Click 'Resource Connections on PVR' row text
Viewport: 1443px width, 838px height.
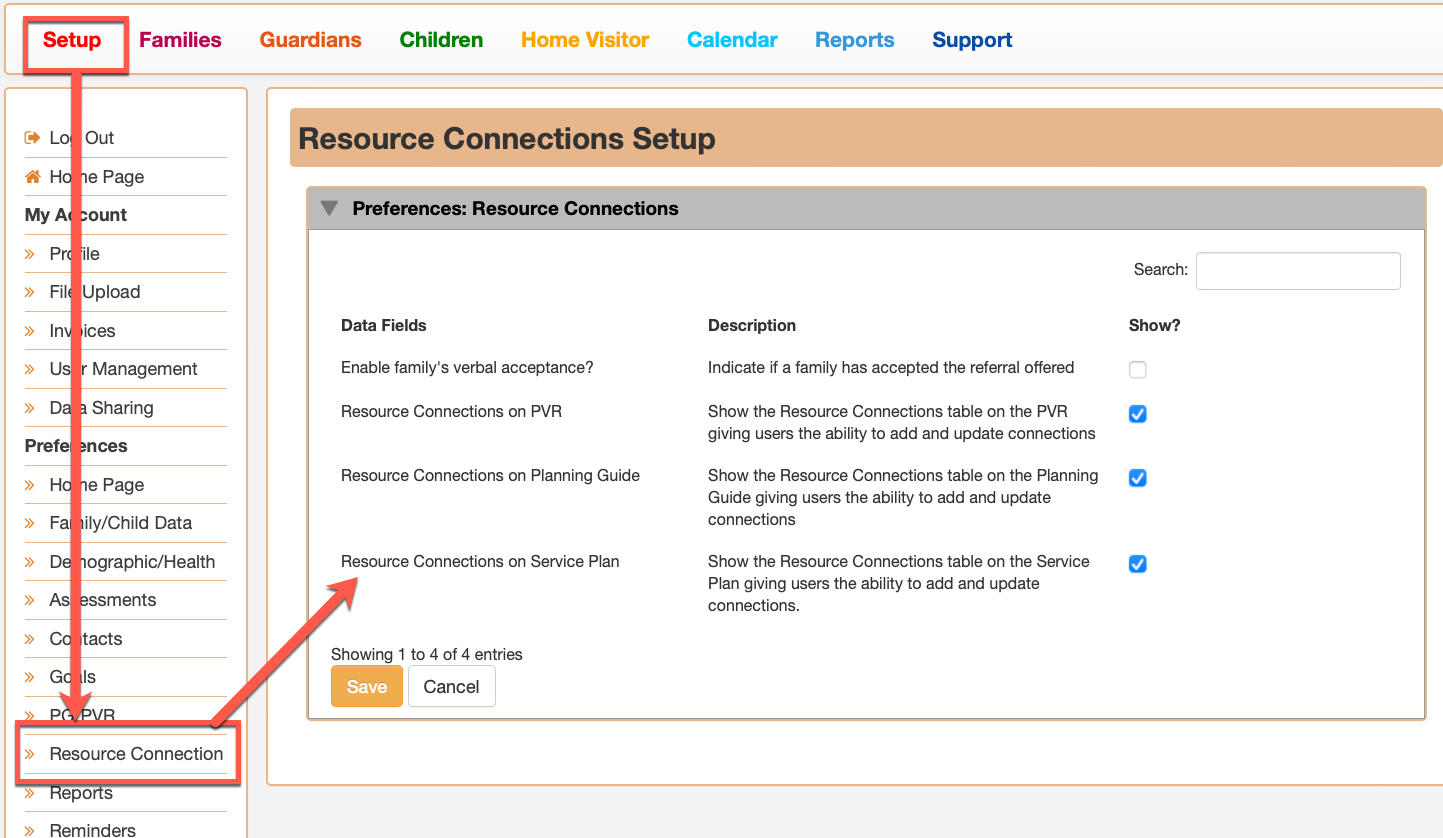pos(451,411)
